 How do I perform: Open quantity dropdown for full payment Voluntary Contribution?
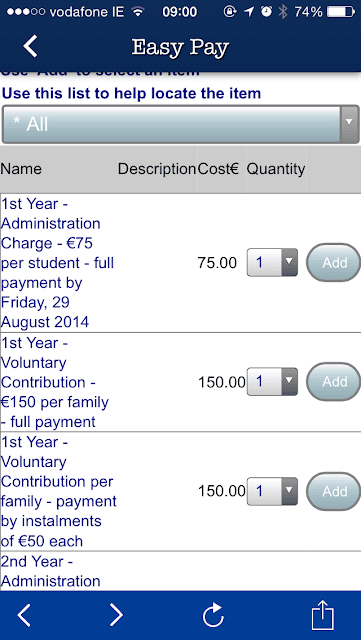(x=272, y=382)
